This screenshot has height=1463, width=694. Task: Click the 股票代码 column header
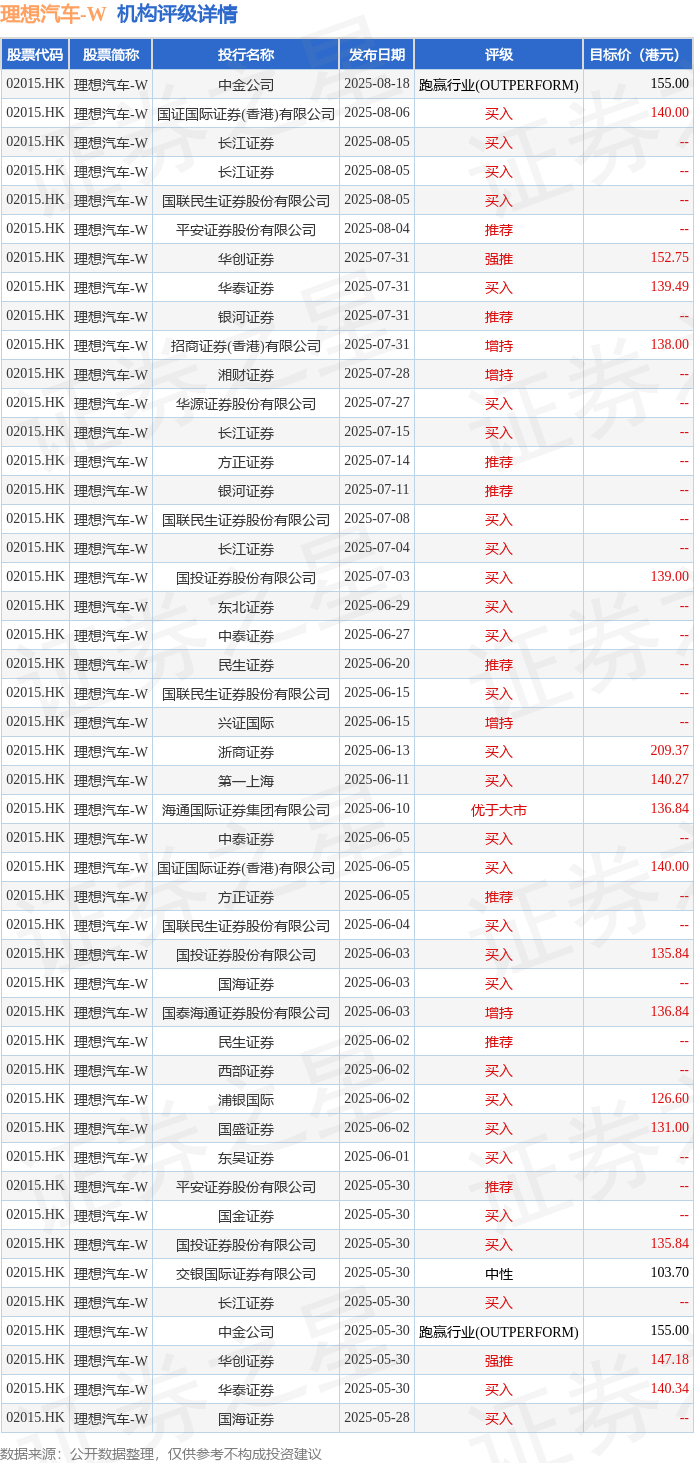click(x=35, y=55)
